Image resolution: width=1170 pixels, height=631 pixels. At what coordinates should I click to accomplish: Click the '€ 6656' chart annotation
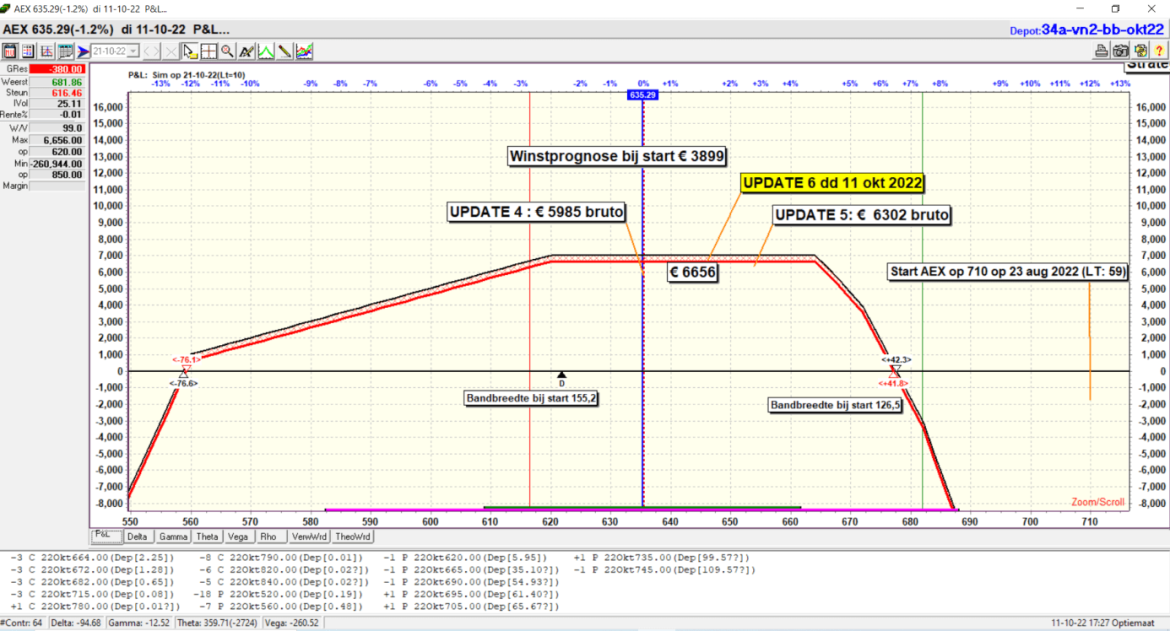692,272
